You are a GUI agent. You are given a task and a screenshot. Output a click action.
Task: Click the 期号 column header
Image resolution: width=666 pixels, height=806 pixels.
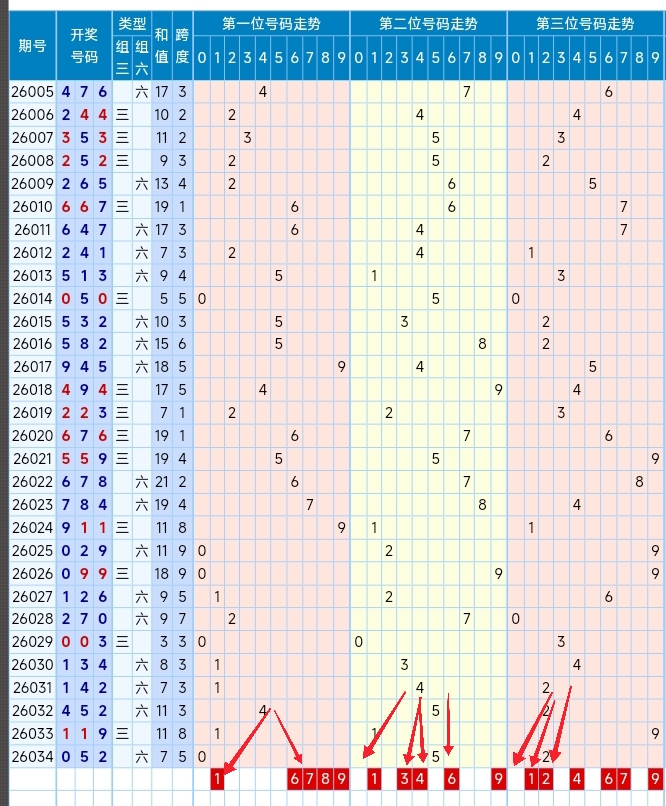pos(32,46)
